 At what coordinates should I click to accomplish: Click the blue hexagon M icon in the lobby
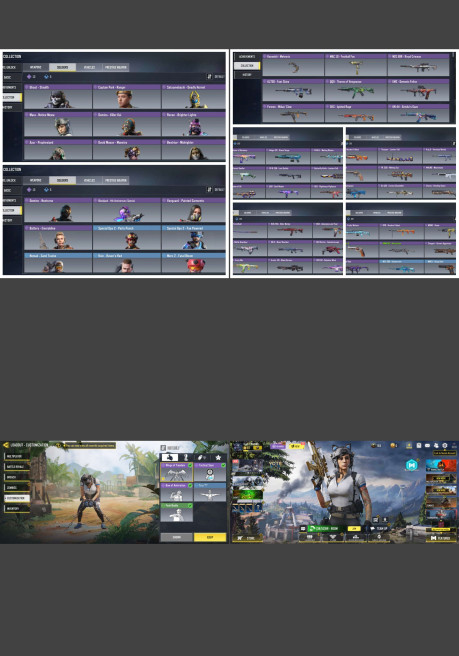[412, 465]
